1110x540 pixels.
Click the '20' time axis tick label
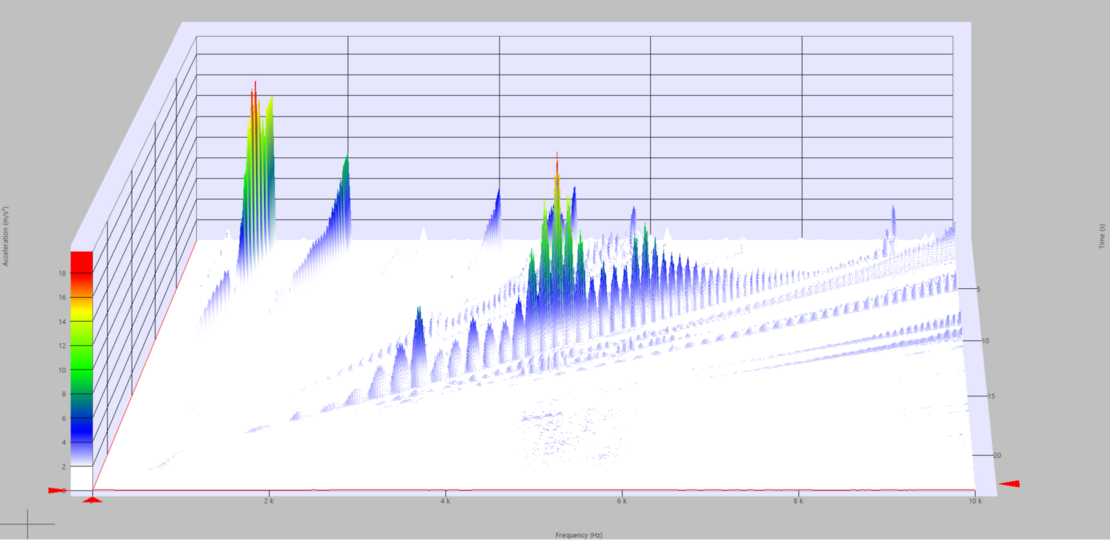(x=997, y=455)
